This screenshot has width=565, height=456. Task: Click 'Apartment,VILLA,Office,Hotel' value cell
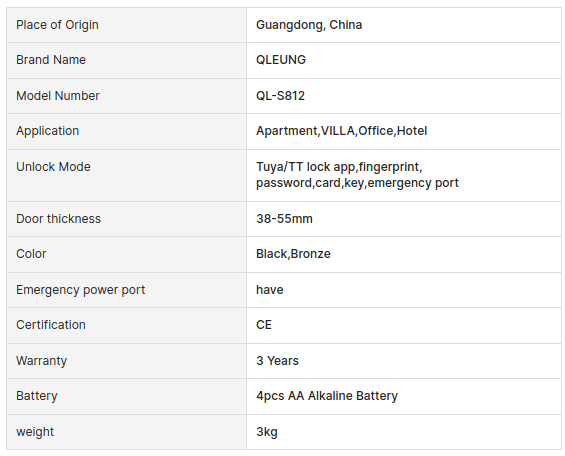[404, 131]
